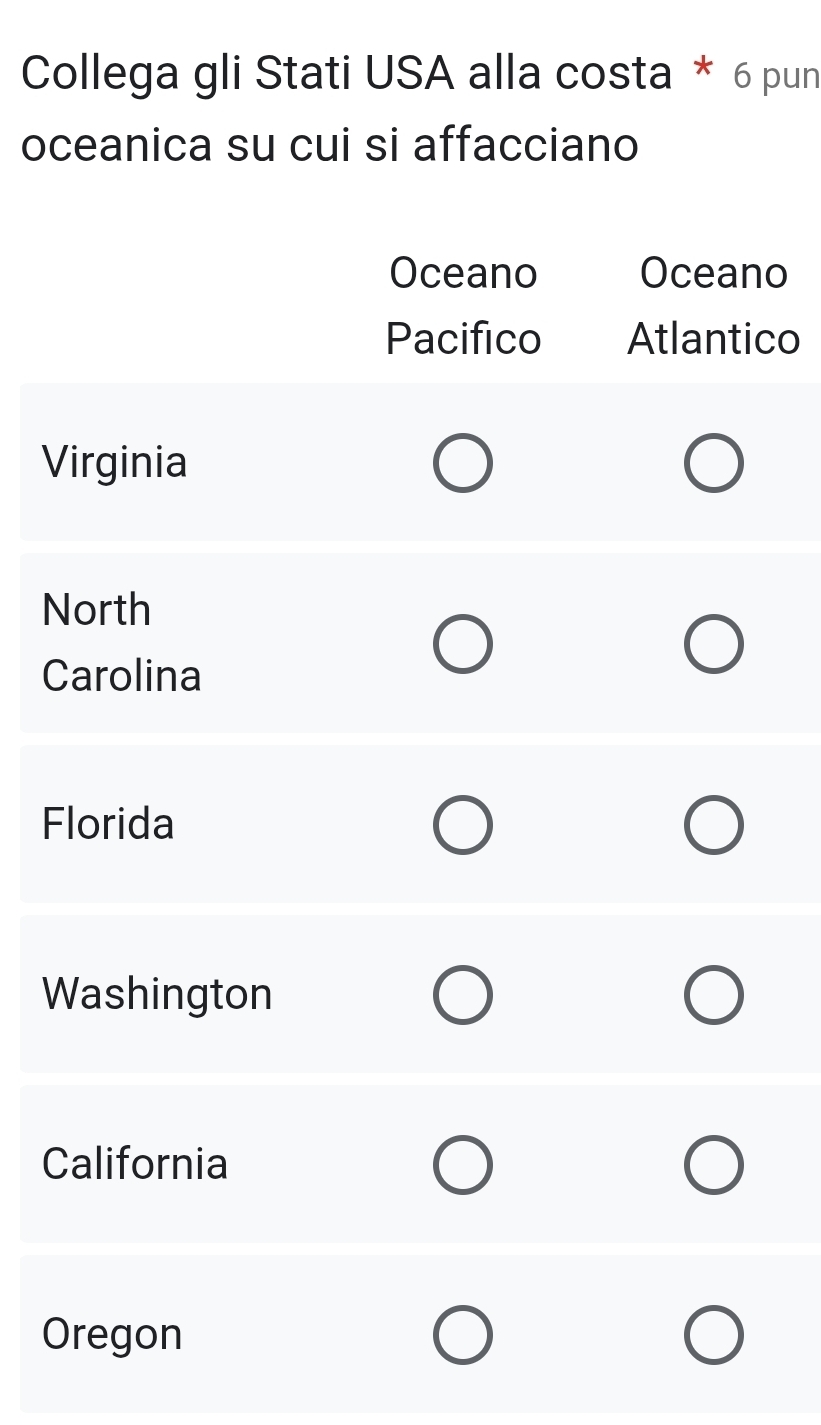Select Oceano Atlantico for Virginia
The height and width of the screenshot is (1425, 821).
(714, 463)
